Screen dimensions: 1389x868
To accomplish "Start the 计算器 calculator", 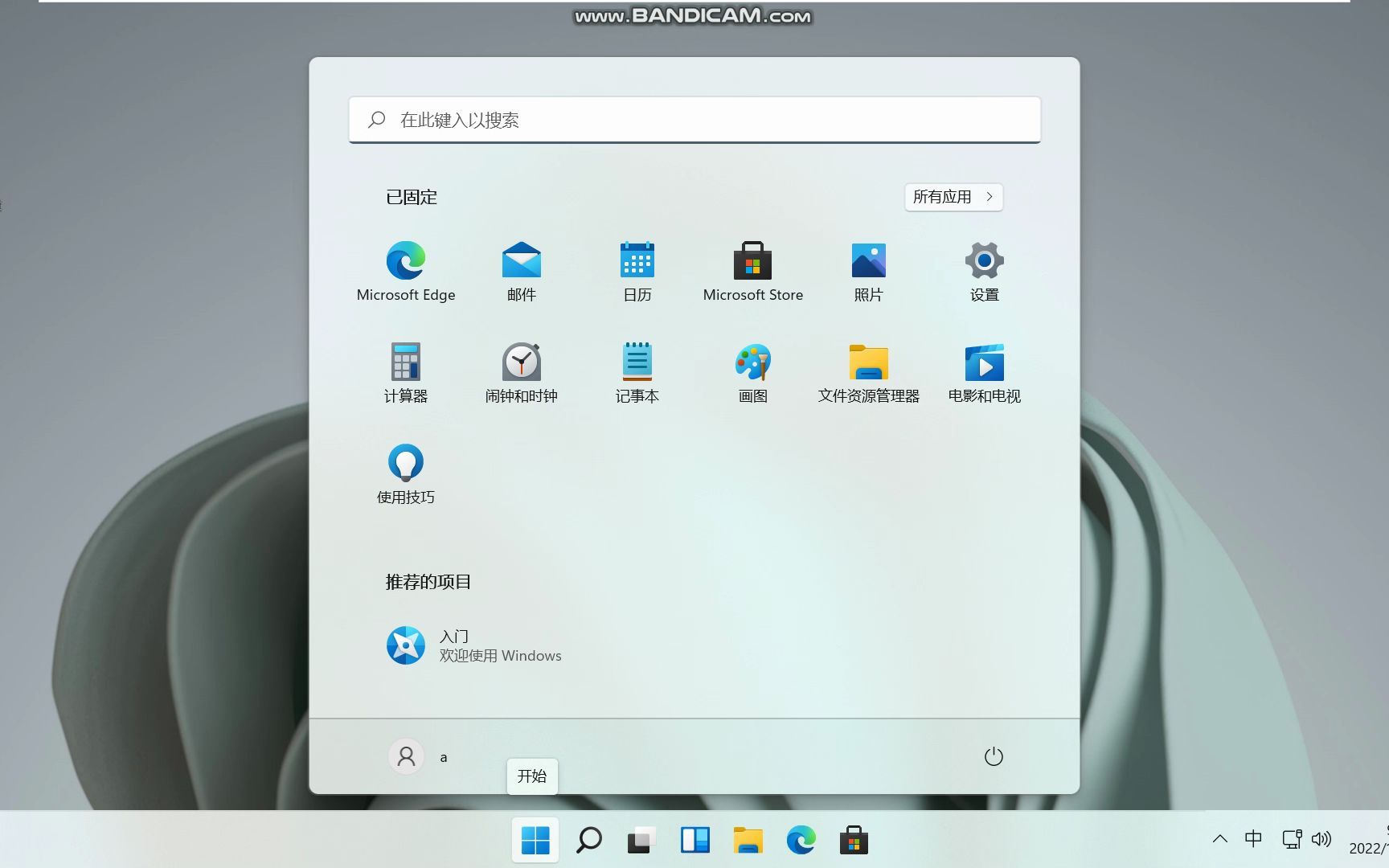I will 405,371.
